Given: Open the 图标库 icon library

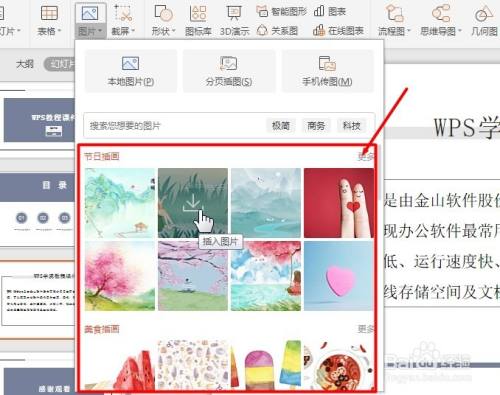Looking at the screenshot, I should pyautogui.click(x=198, y=20).
